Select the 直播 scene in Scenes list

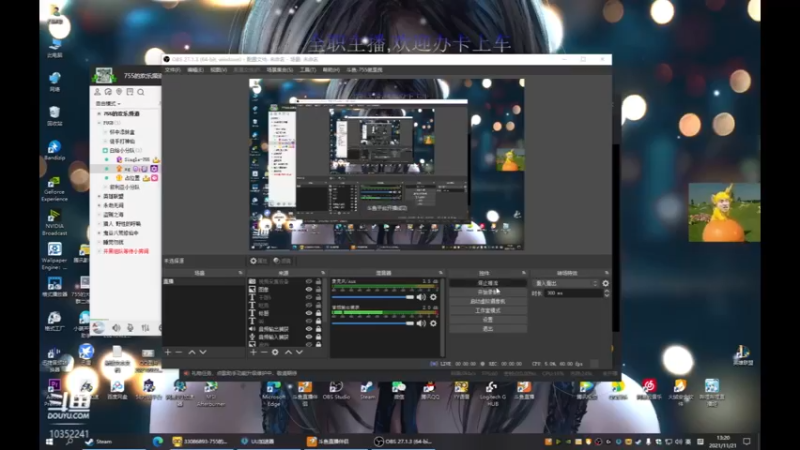pos(204,282)
